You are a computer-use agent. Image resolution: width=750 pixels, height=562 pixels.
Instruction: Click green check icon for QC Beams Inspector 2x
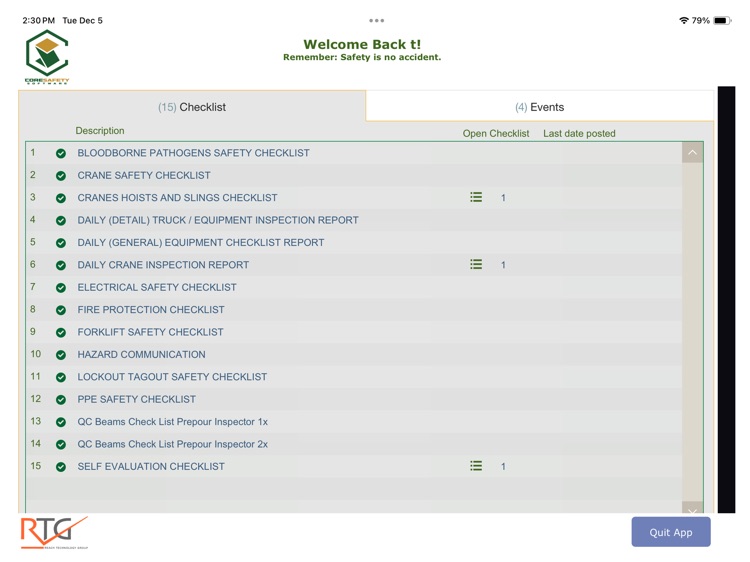click(61, 444)
